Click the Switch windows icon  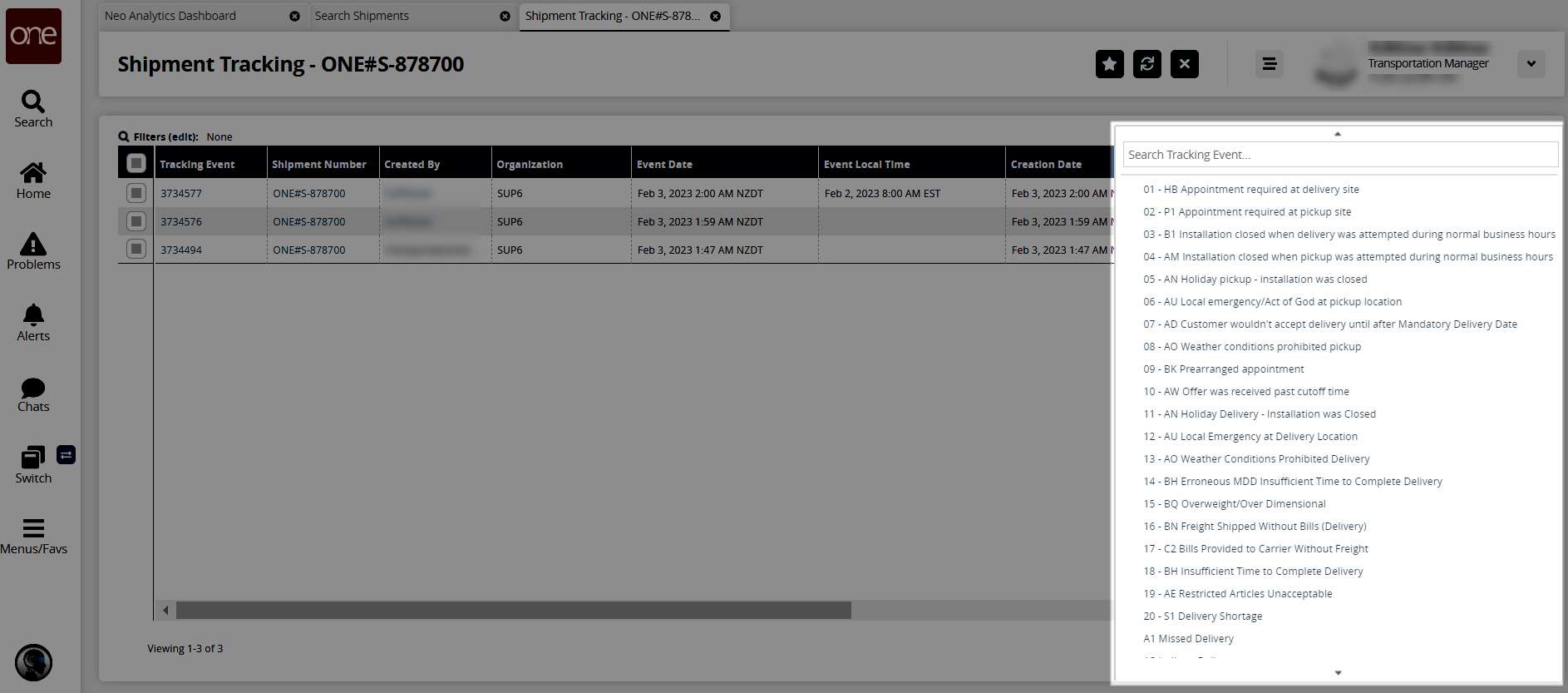(32, 458)
